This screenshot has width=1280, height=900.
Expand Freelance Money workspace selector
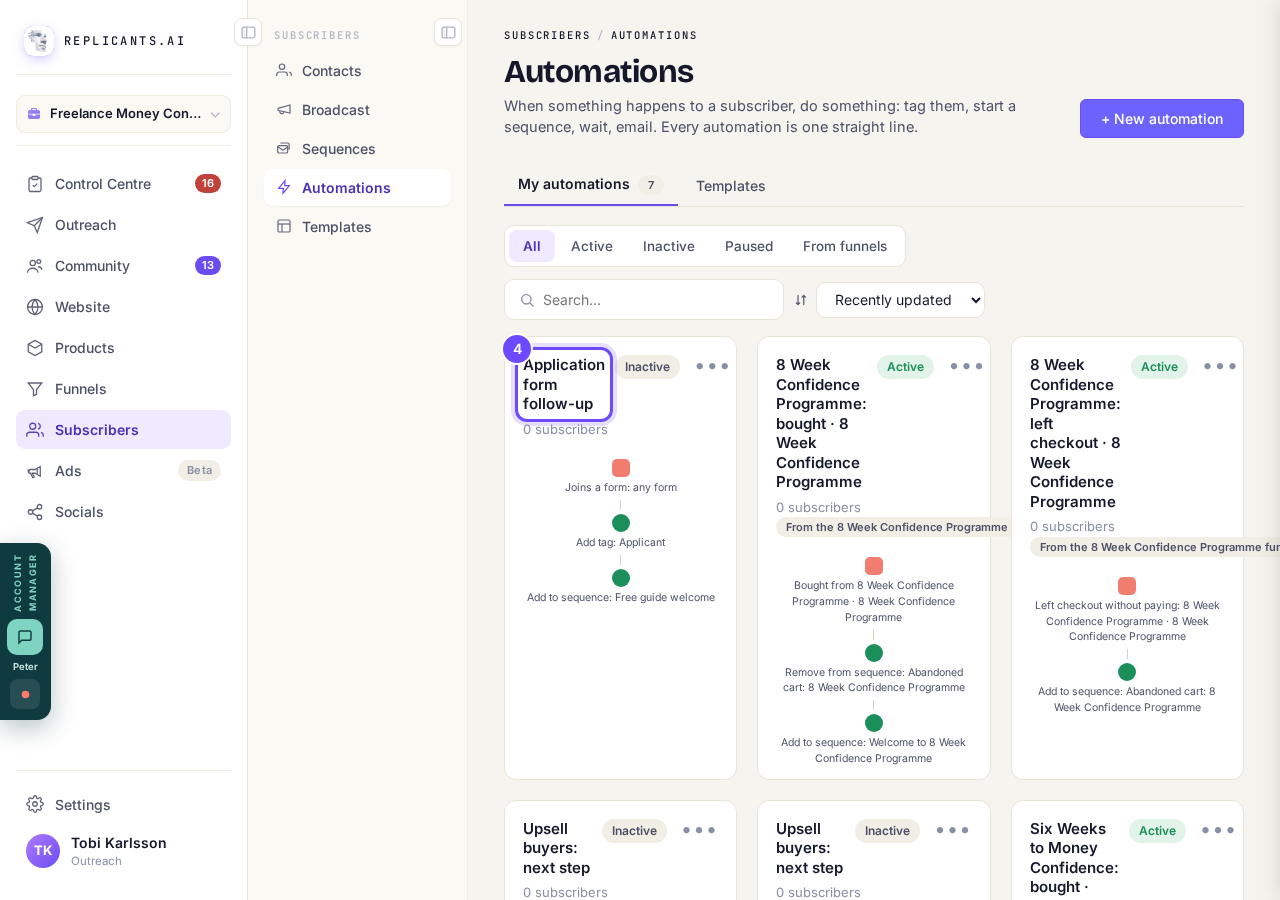pos(123,114)
